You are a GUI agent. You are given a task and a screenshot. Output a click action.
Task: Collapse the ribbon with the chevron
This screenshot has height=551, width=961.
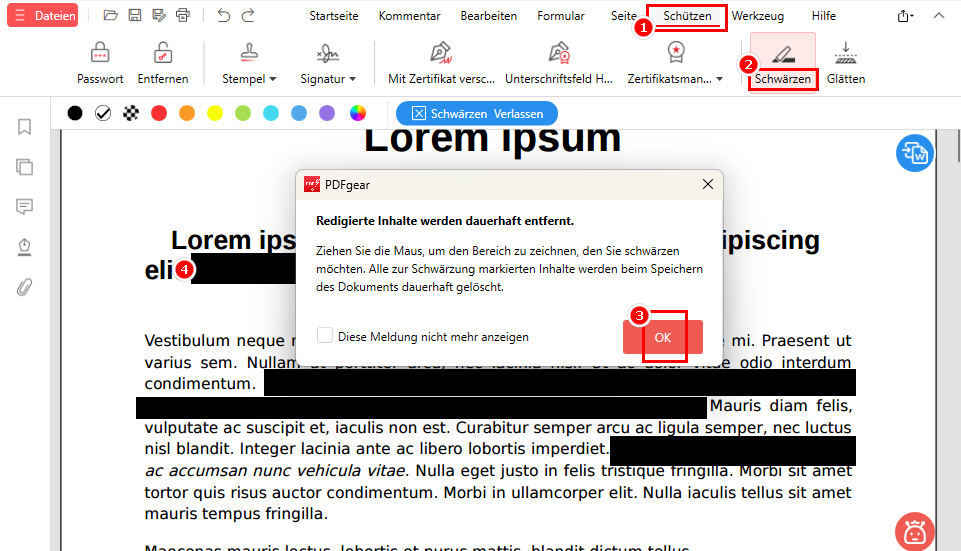pyautogui.click(x=939, y=16)
